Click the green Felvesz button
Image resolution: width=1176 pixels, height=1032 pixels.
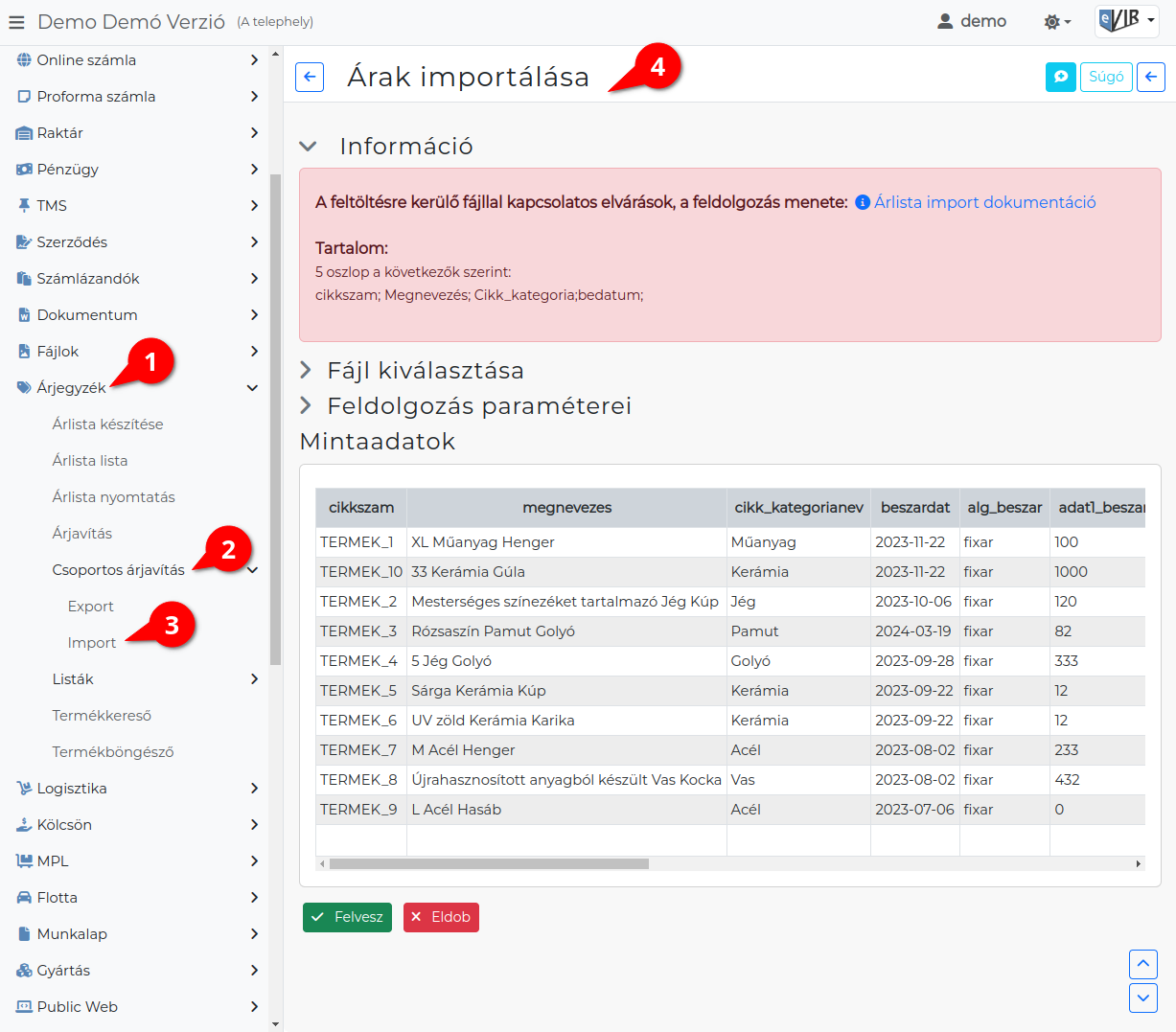[347, 917]
